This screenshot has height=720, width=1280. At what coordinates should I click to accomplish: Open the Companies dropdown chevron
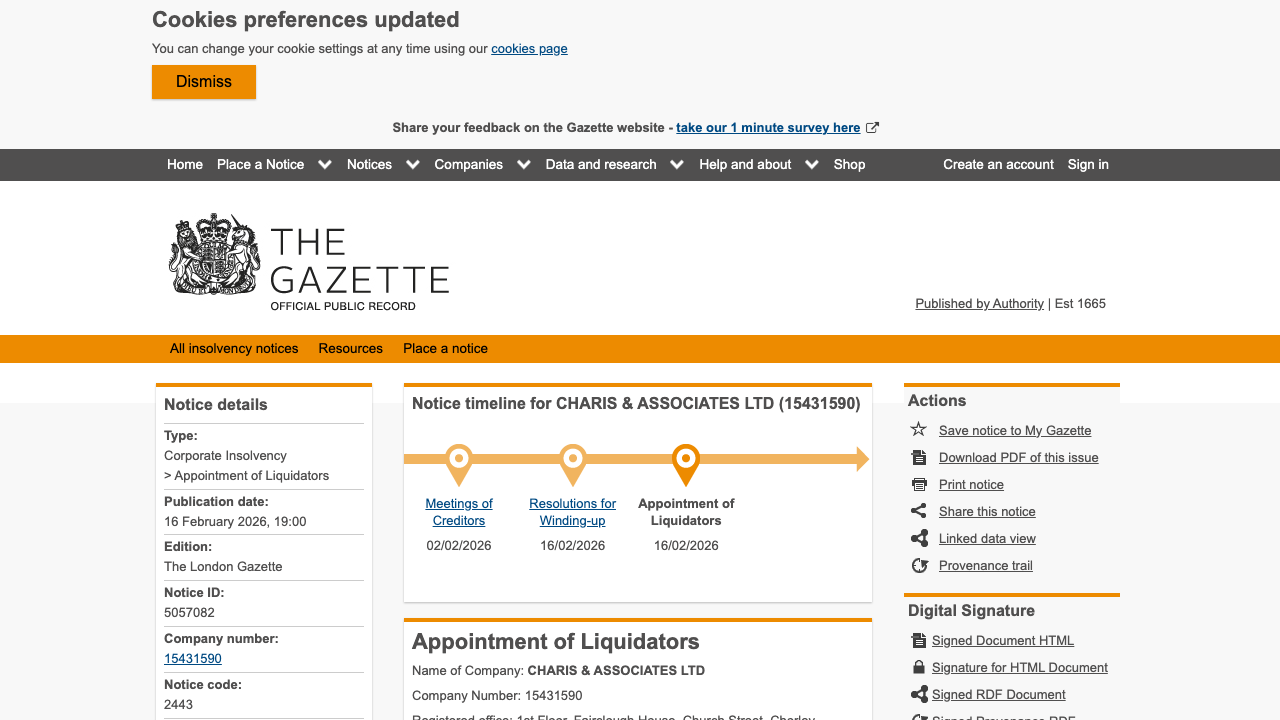524,165
